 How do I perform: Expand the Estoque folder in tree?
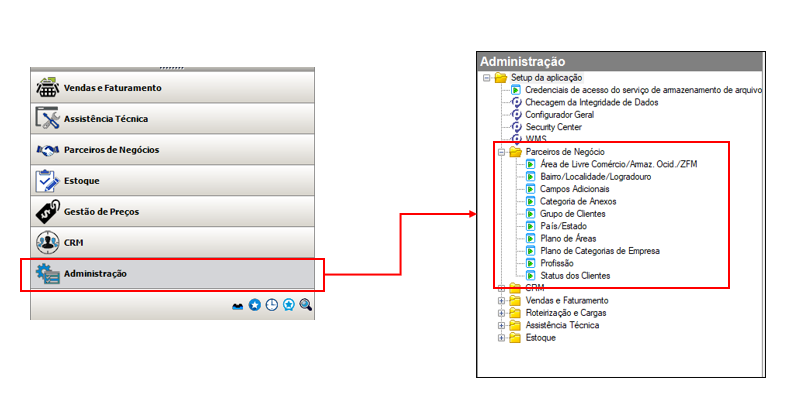502,338
